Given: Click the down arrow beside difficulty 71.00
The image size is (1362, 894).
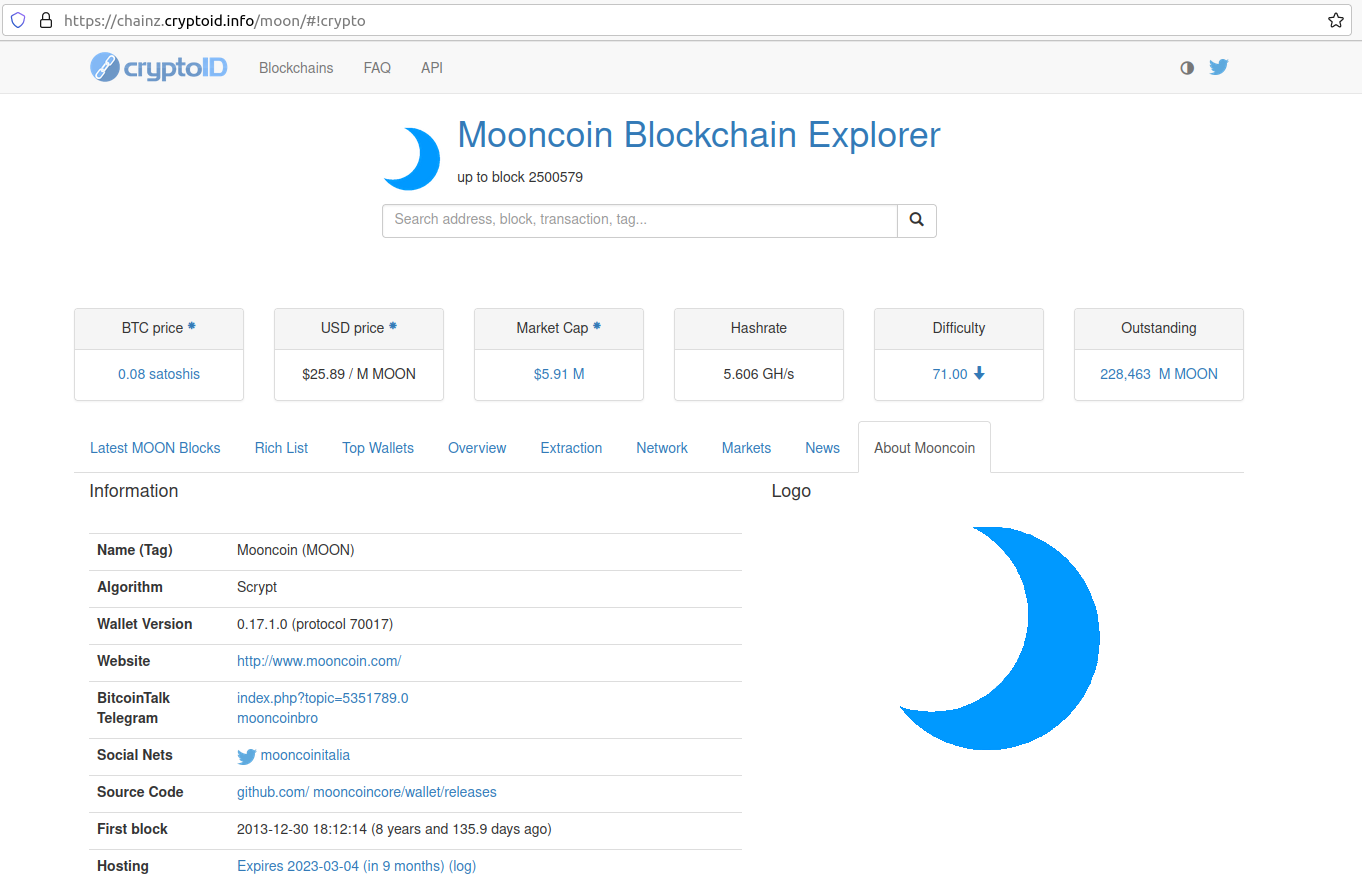Looking at the screenshot, I should (x=979, y=373).
